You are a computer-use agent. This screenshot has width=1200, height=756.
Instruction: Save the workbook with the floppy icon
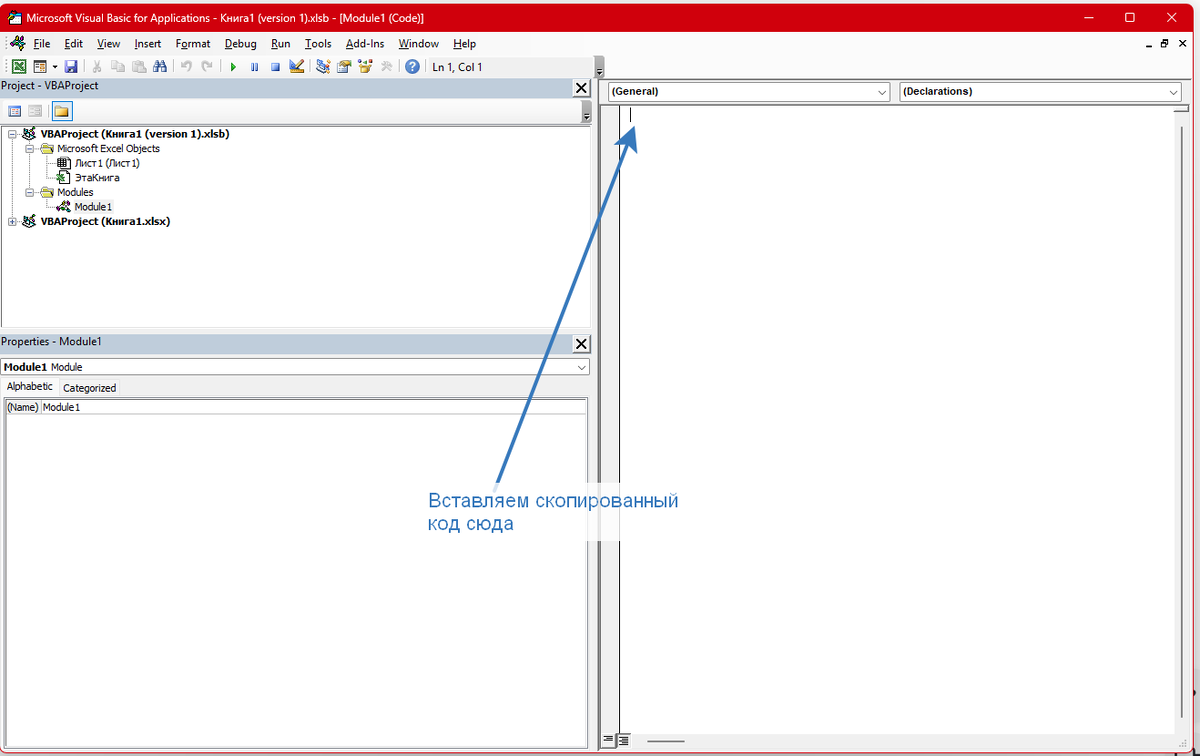coord(71,67)
